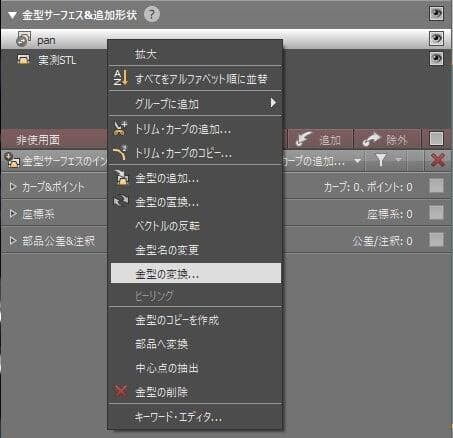
Task: Click the 実測STL item icon
Action: point(23,60)
